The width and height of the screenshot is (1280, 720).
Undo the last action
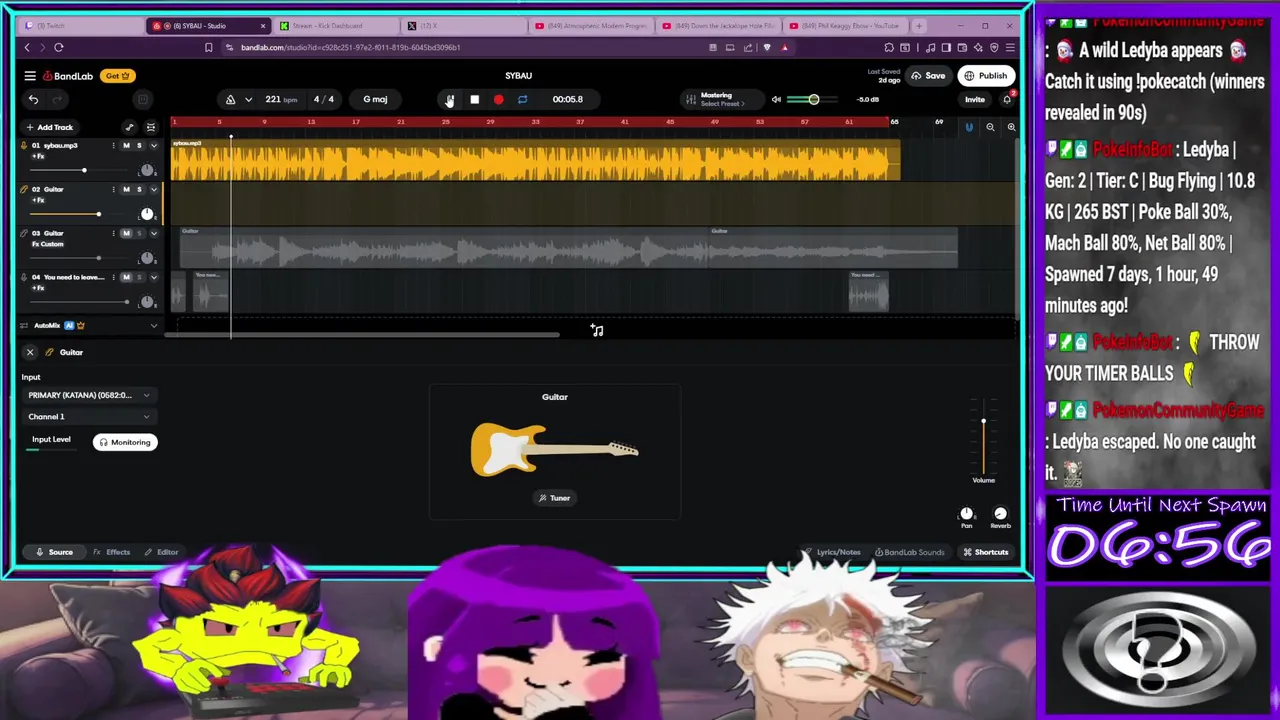point(33,99)
